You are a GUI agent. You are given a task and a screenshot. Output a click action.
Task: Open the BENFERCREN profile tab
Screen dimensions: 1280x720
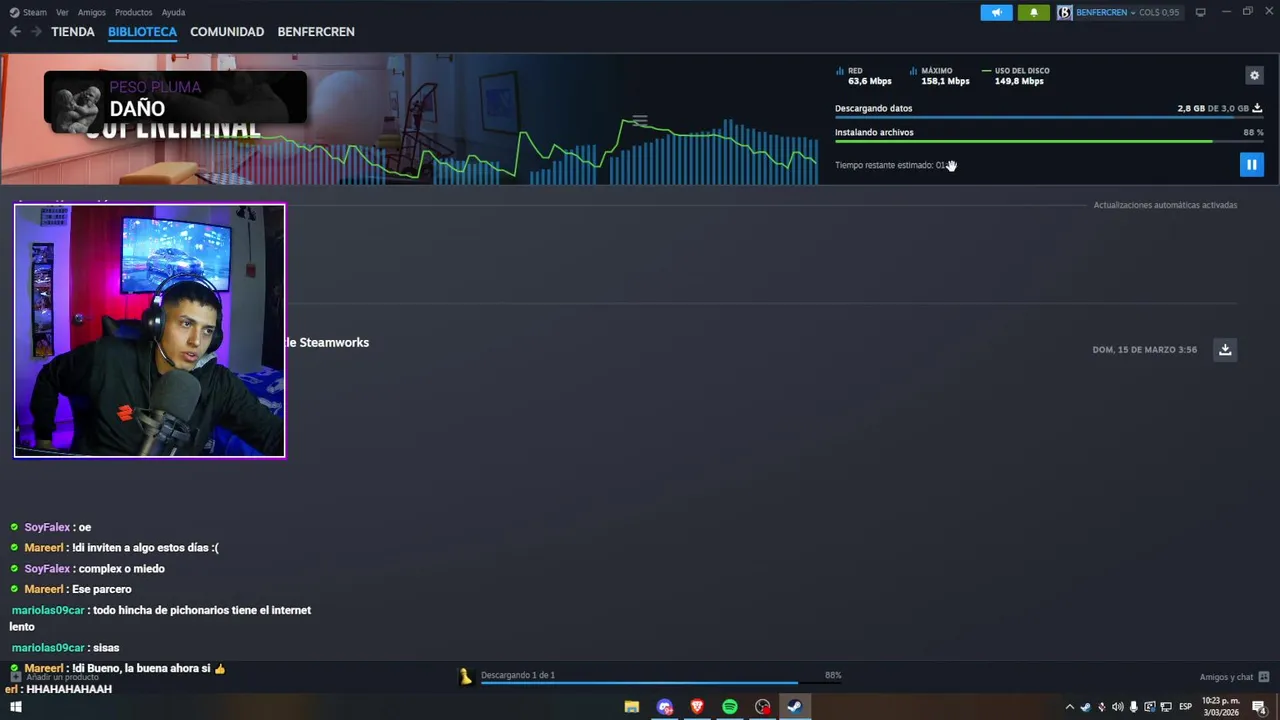316,32
